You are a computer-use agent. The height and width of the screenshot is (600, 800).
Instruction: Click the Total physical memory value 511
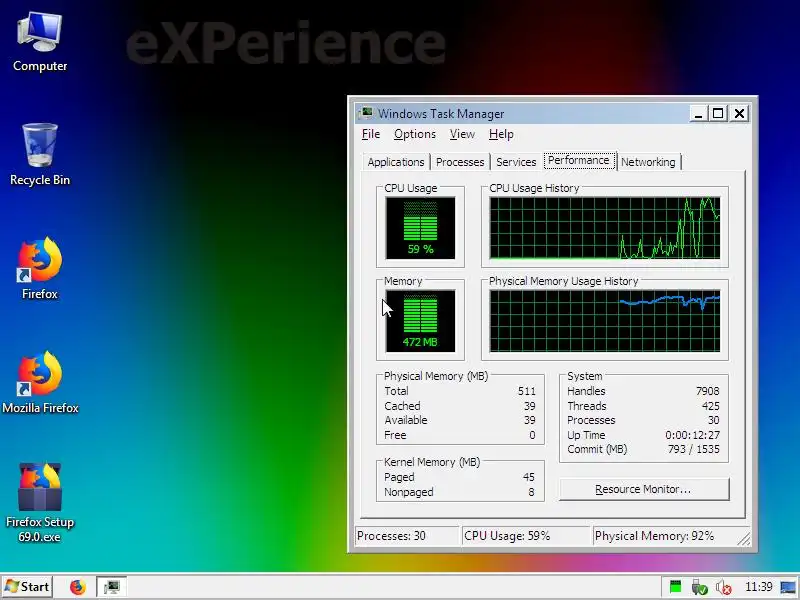pos(527,391)
